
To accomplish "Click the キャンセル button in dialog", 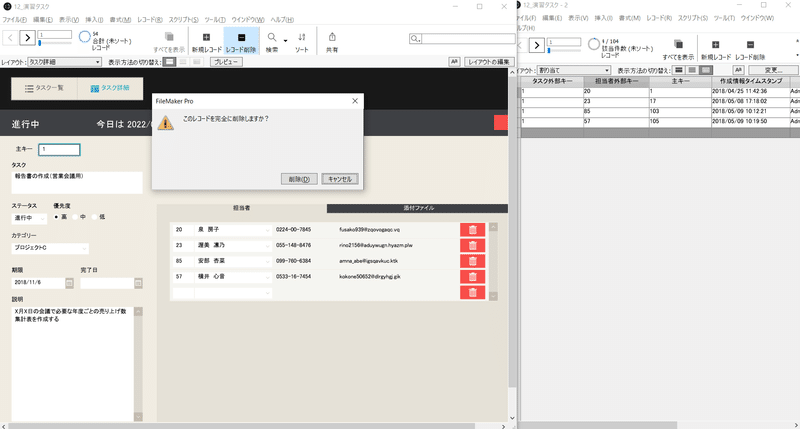I will click(340, 179).
